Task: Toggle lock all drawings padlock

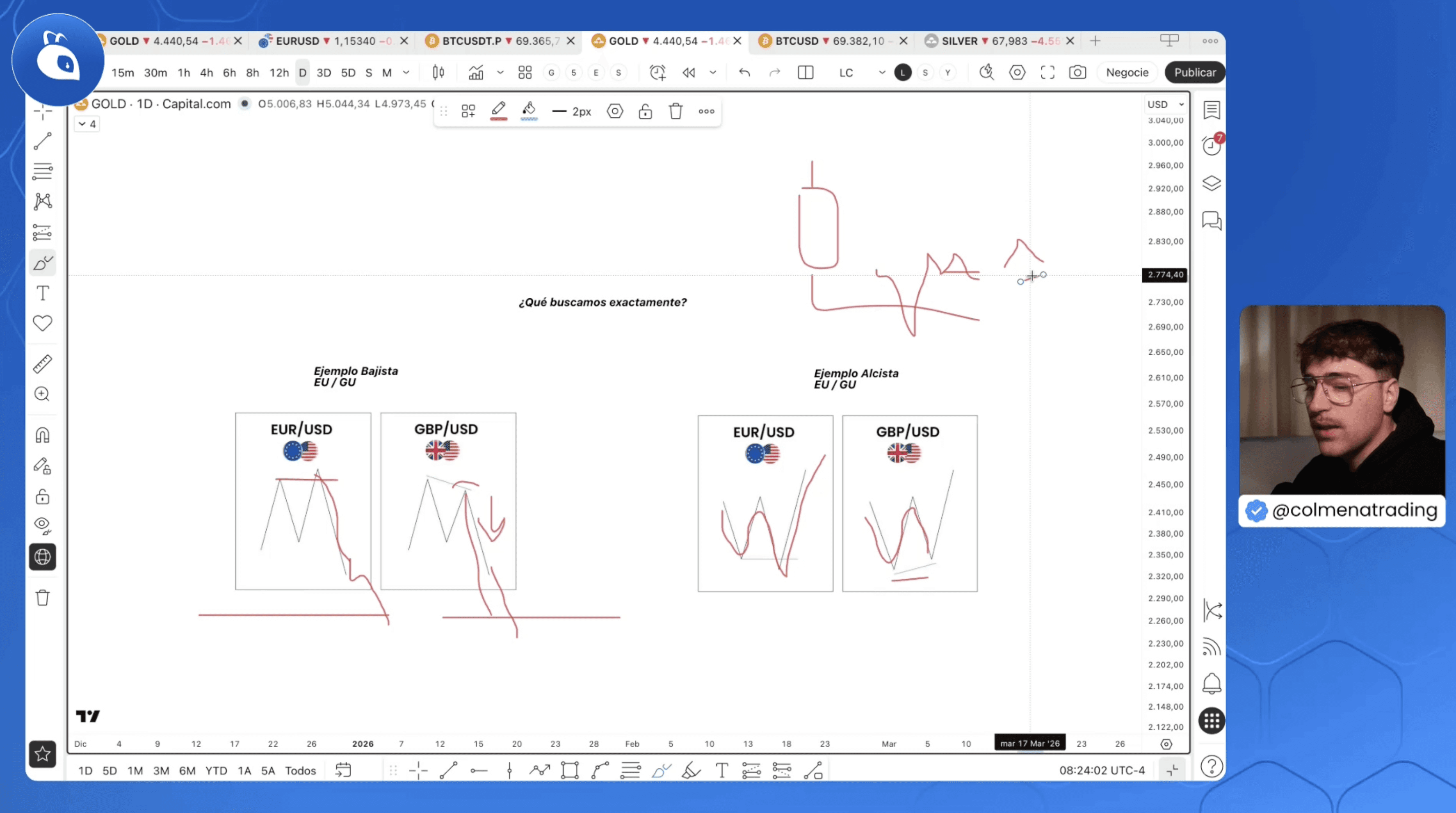Action: tap(42, 496)
